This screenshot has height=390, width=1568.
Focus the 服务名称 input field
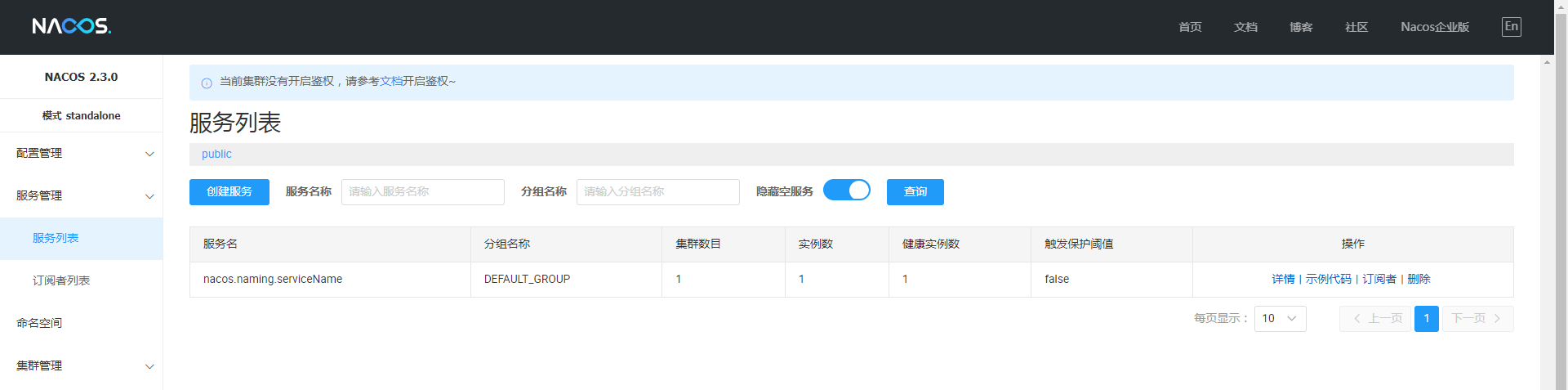(422, 192)
